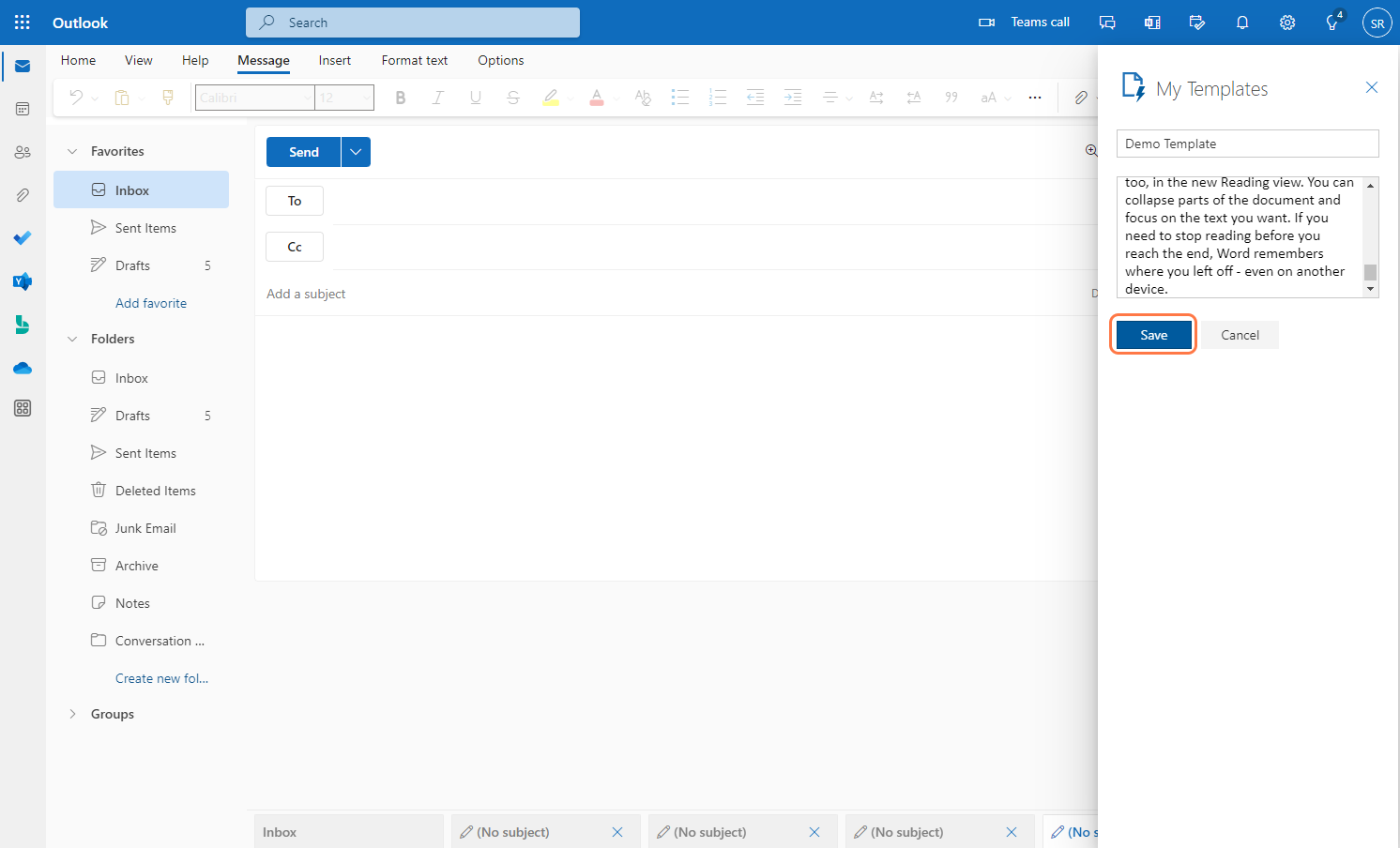Toggle the numbered list

click(x=718, y=98)
